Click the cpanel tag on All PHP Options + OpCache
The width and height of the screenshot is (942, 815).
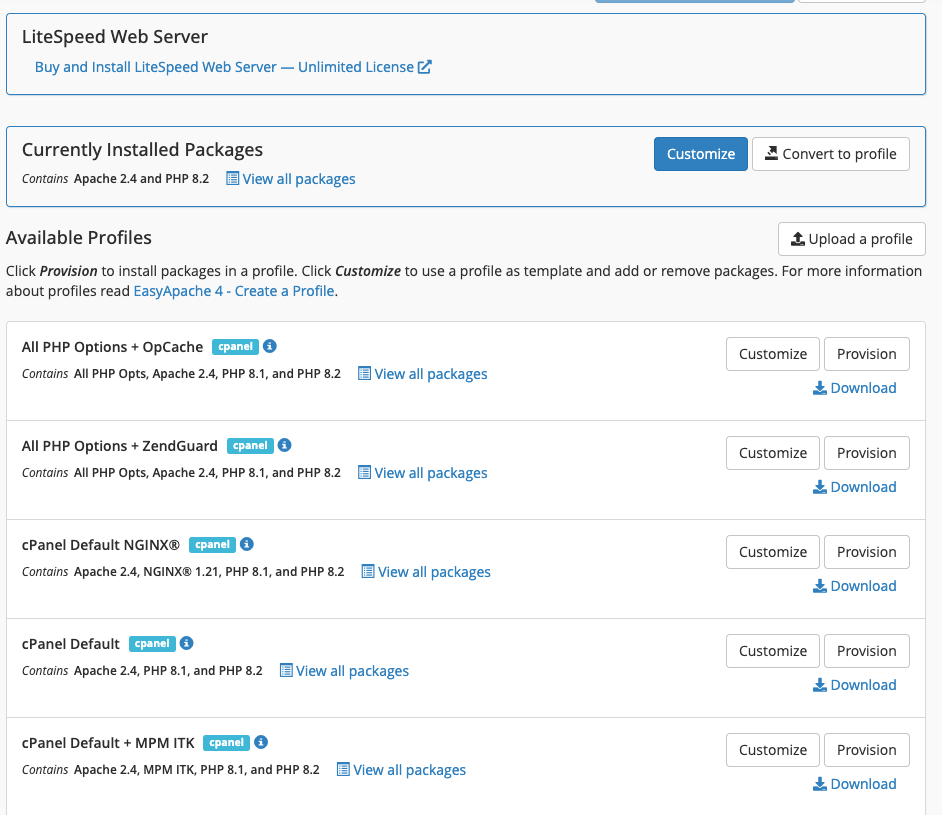click(x=235, y=347)
